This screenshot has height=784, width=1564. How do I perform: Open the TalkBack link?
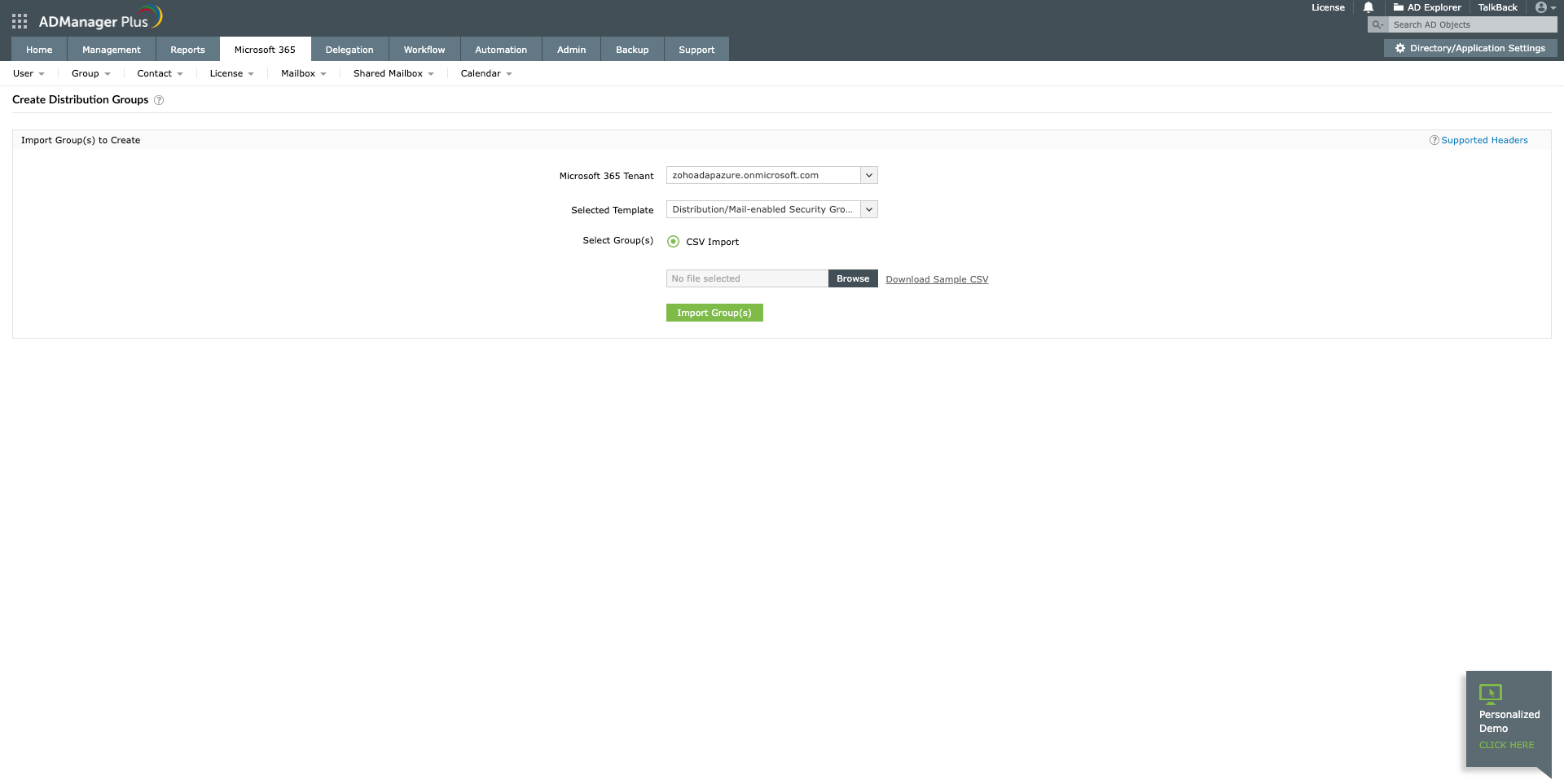pos(1497,7)
